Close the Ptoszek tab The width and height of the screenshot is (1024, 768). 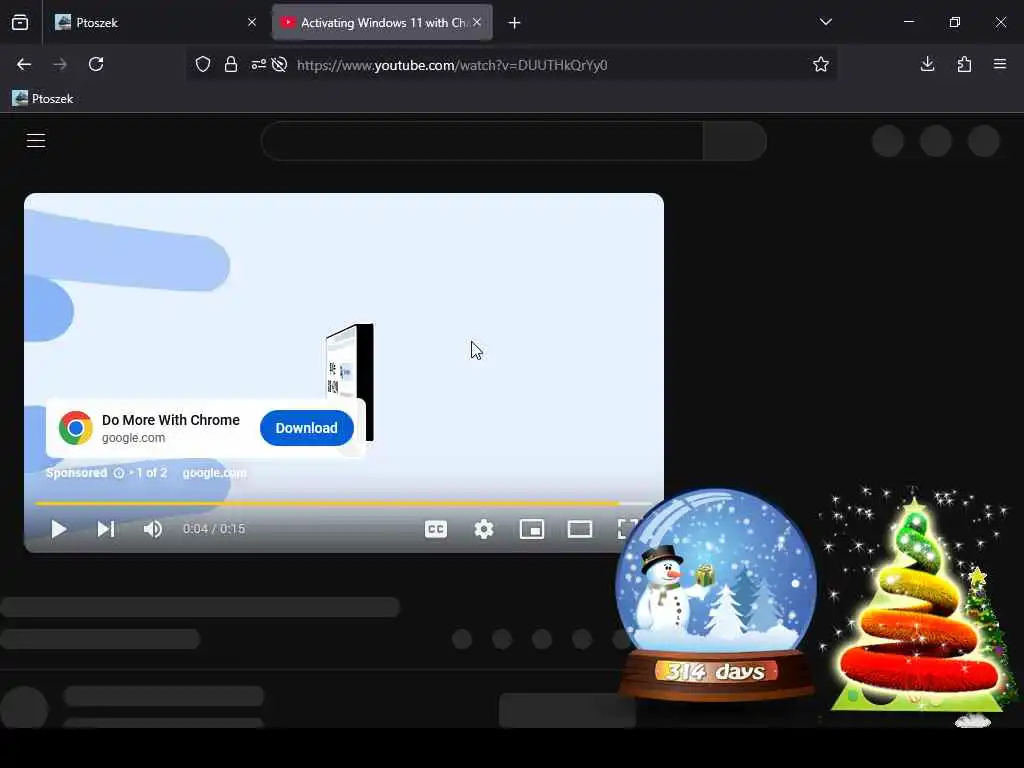252,23
